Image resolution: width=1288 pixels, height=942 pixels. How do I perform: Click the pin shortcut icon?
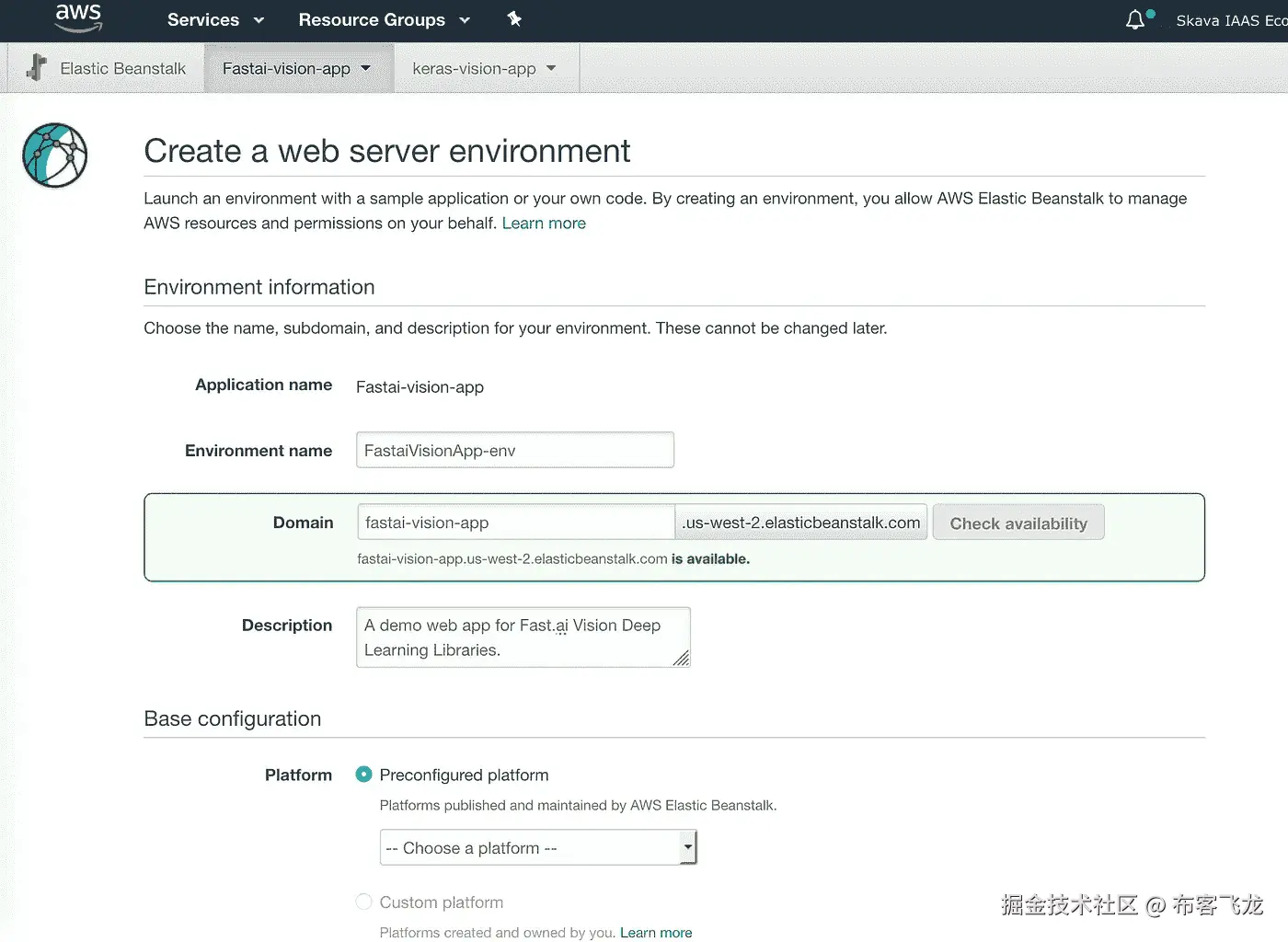(x=514, y=19)
